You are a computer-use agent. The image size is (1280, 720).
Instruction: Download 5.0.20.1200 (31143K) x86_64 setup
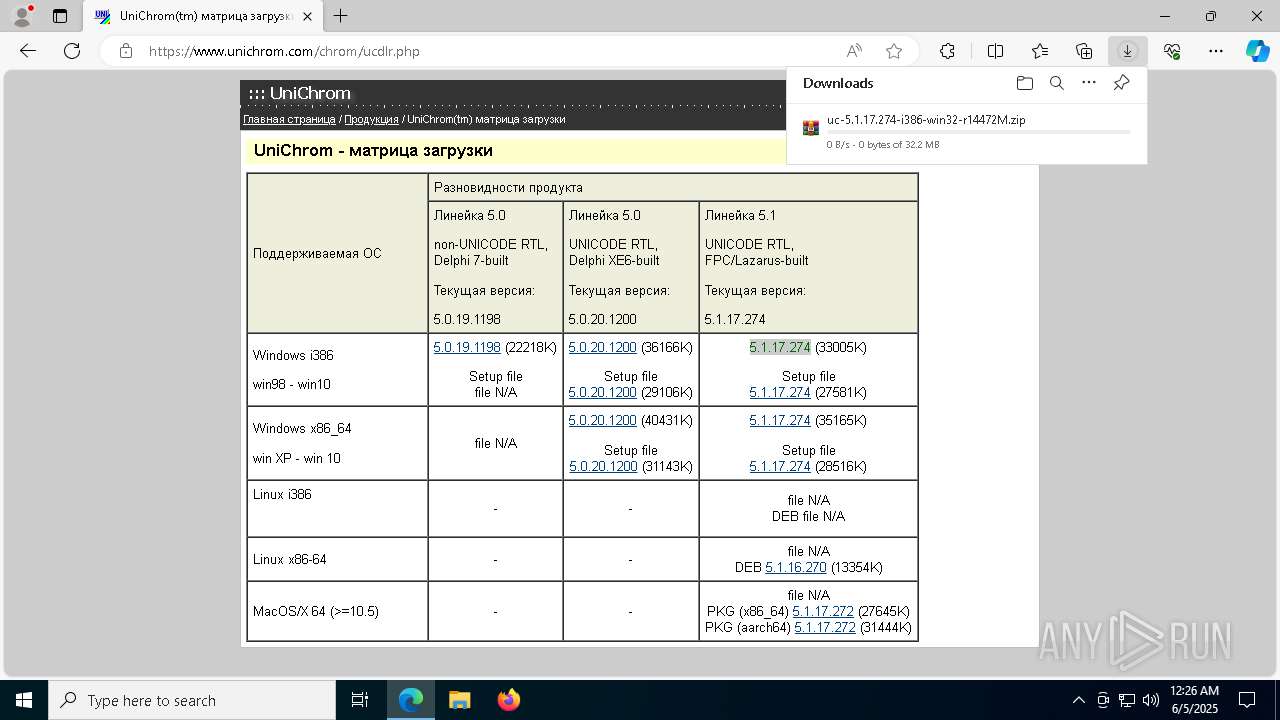coord(603,466)
